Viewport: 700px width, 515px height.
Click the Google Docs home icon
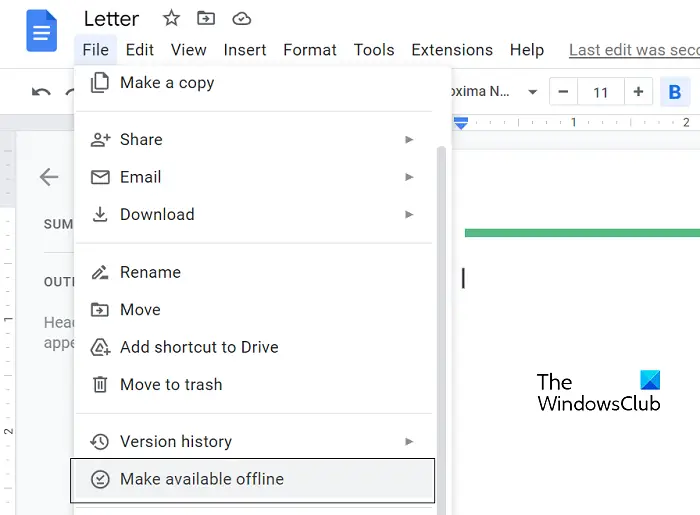(42, 31)
